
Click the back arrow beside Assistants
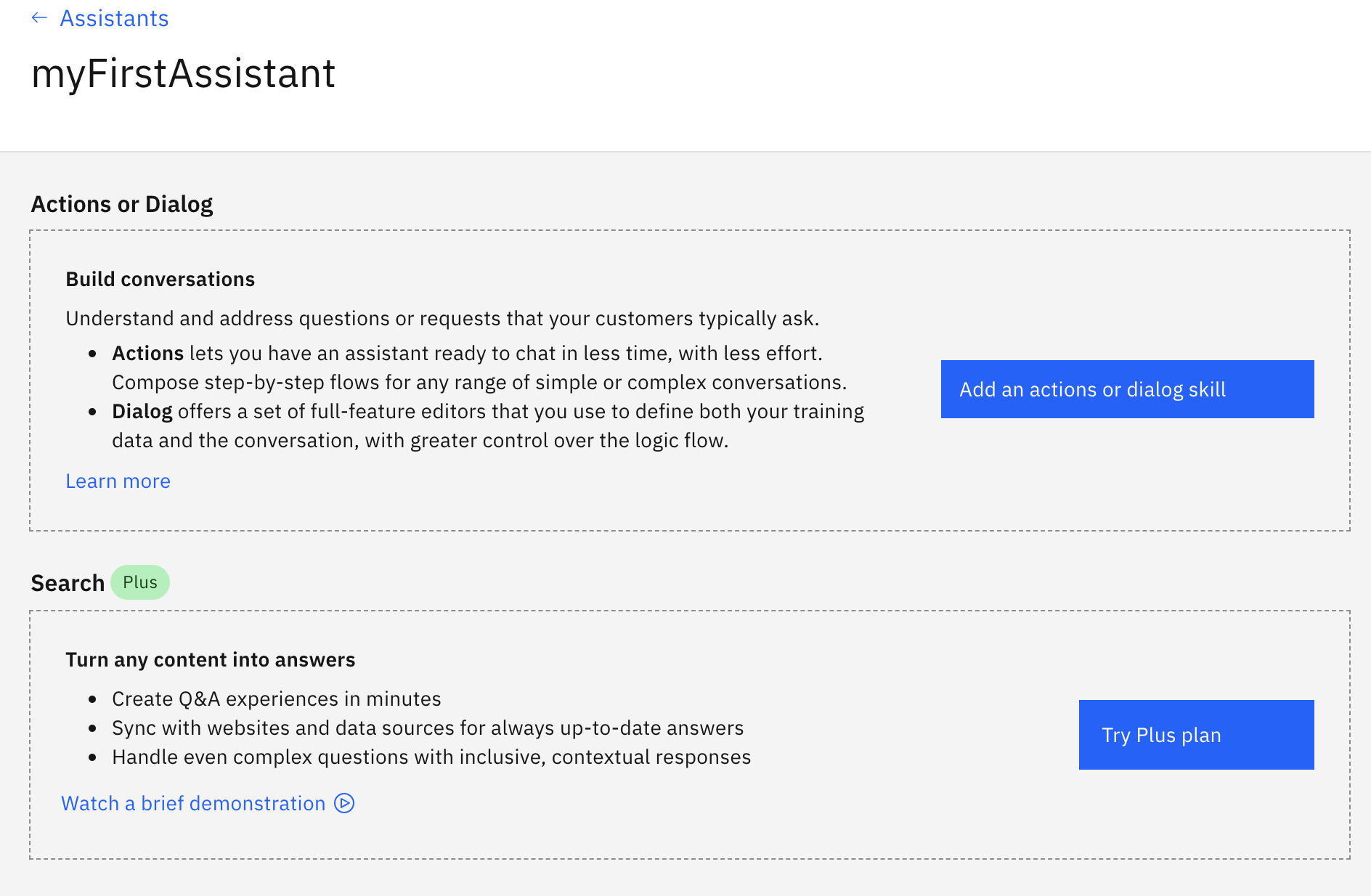pyautogui.click(x=39, y=18)
